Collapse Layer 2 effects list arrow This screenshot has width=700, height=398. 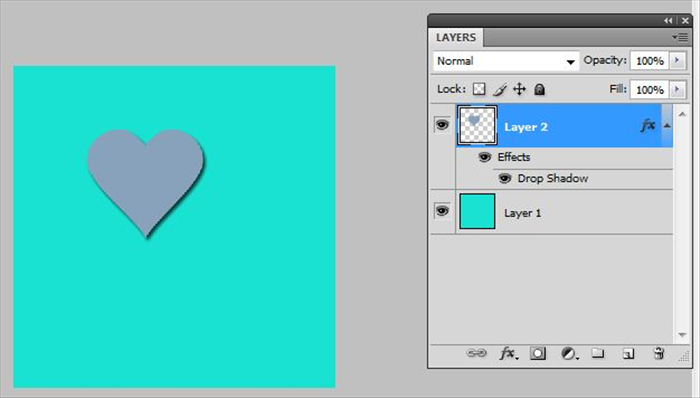pyautogui.click(x=667, y=126)
